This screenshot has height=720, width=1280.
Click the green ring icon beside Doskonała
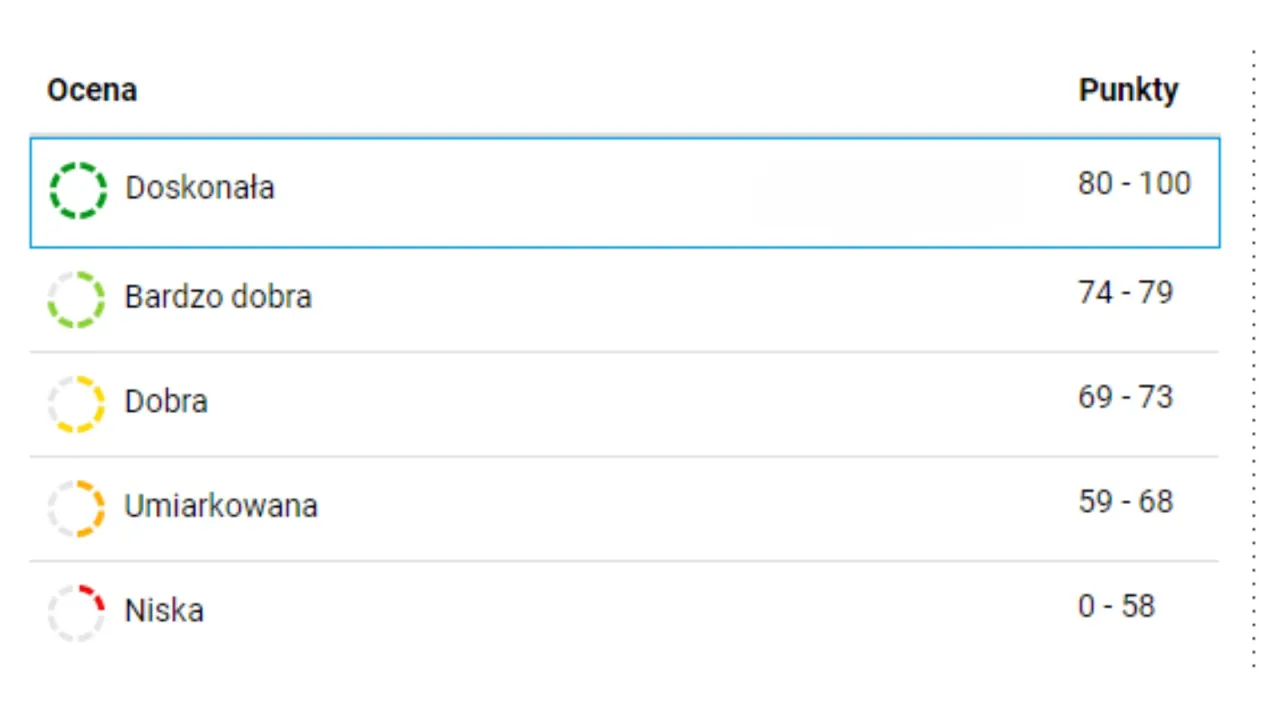[78, 190]
